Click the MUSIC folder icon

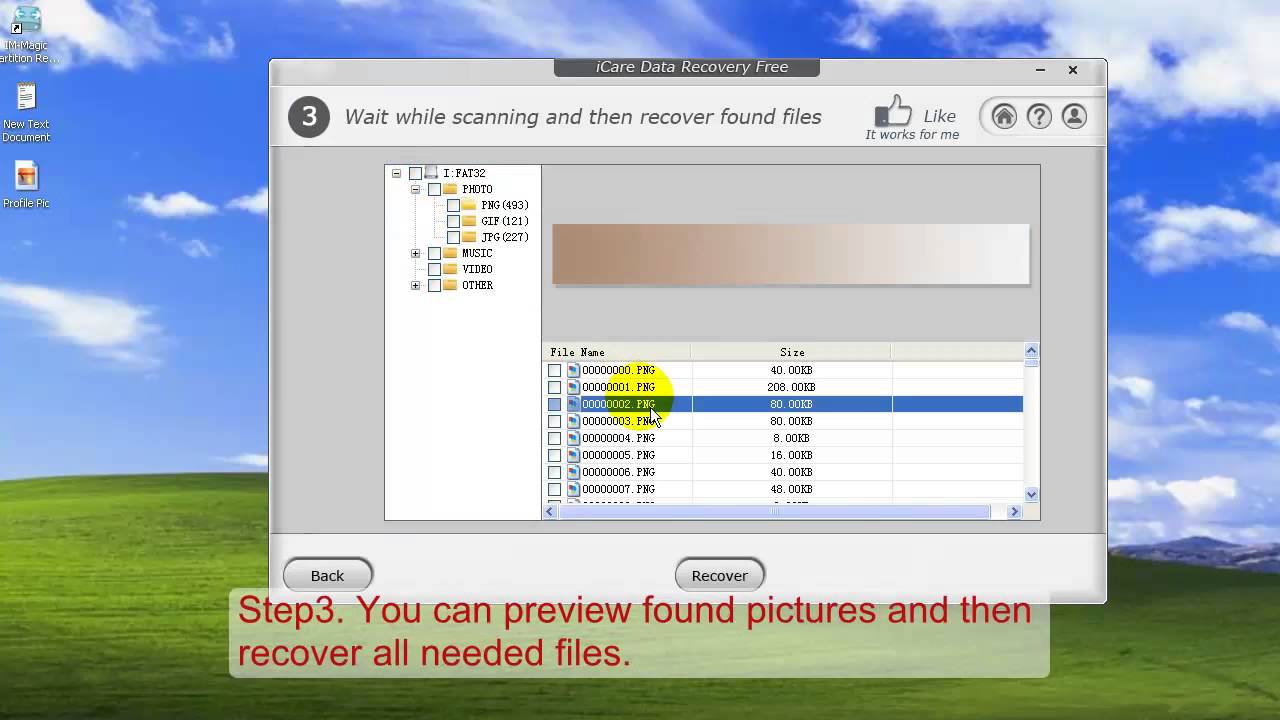pos(450,253)
